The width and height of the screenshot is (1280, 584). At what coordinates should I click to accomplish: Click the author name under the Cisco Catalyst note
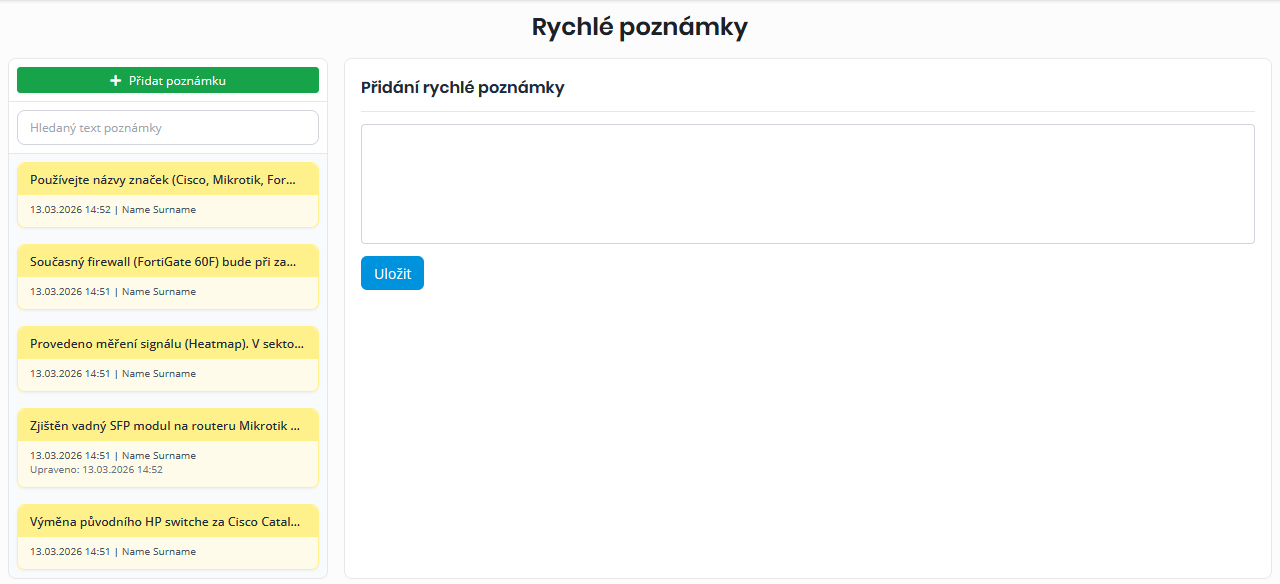159,552
